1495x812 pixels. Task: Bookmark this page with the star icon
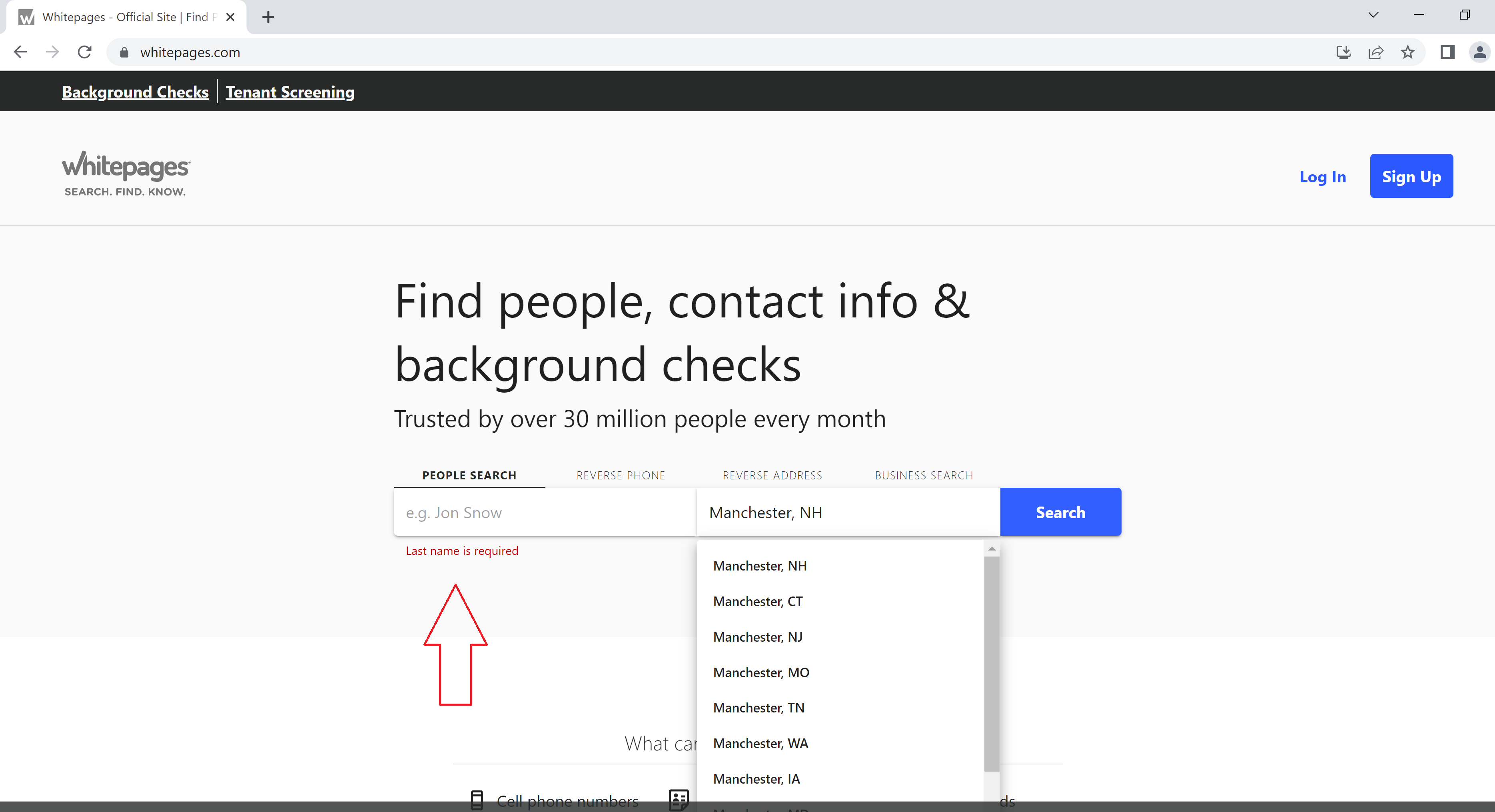pos(1407,52)
